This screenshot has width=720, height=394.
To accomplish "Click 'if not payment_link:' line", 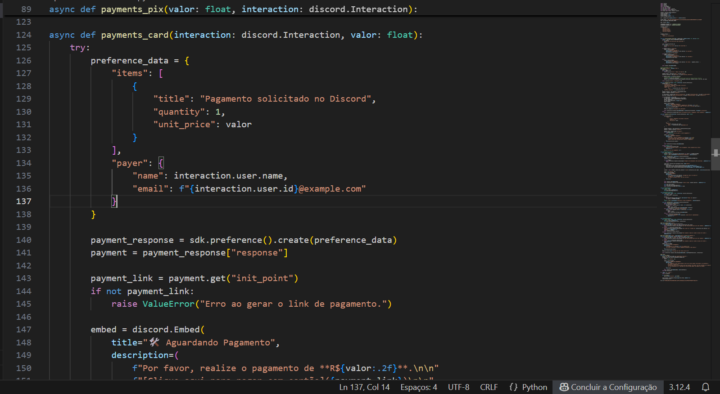I will 142,291.
